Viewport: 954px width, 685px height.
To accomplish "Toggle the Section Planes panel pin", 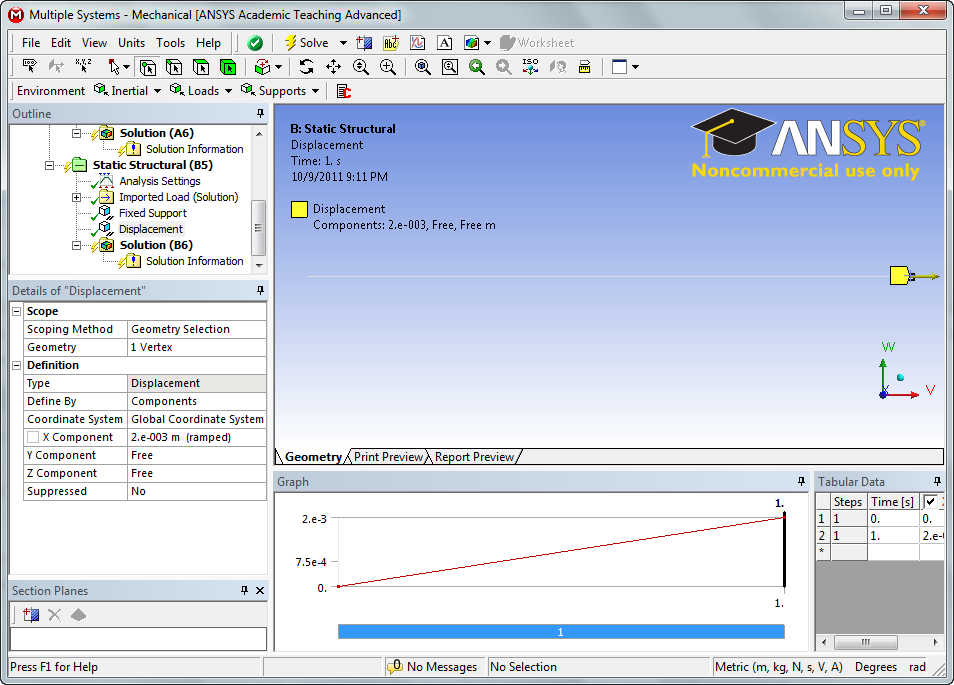I will coord(244,591).
